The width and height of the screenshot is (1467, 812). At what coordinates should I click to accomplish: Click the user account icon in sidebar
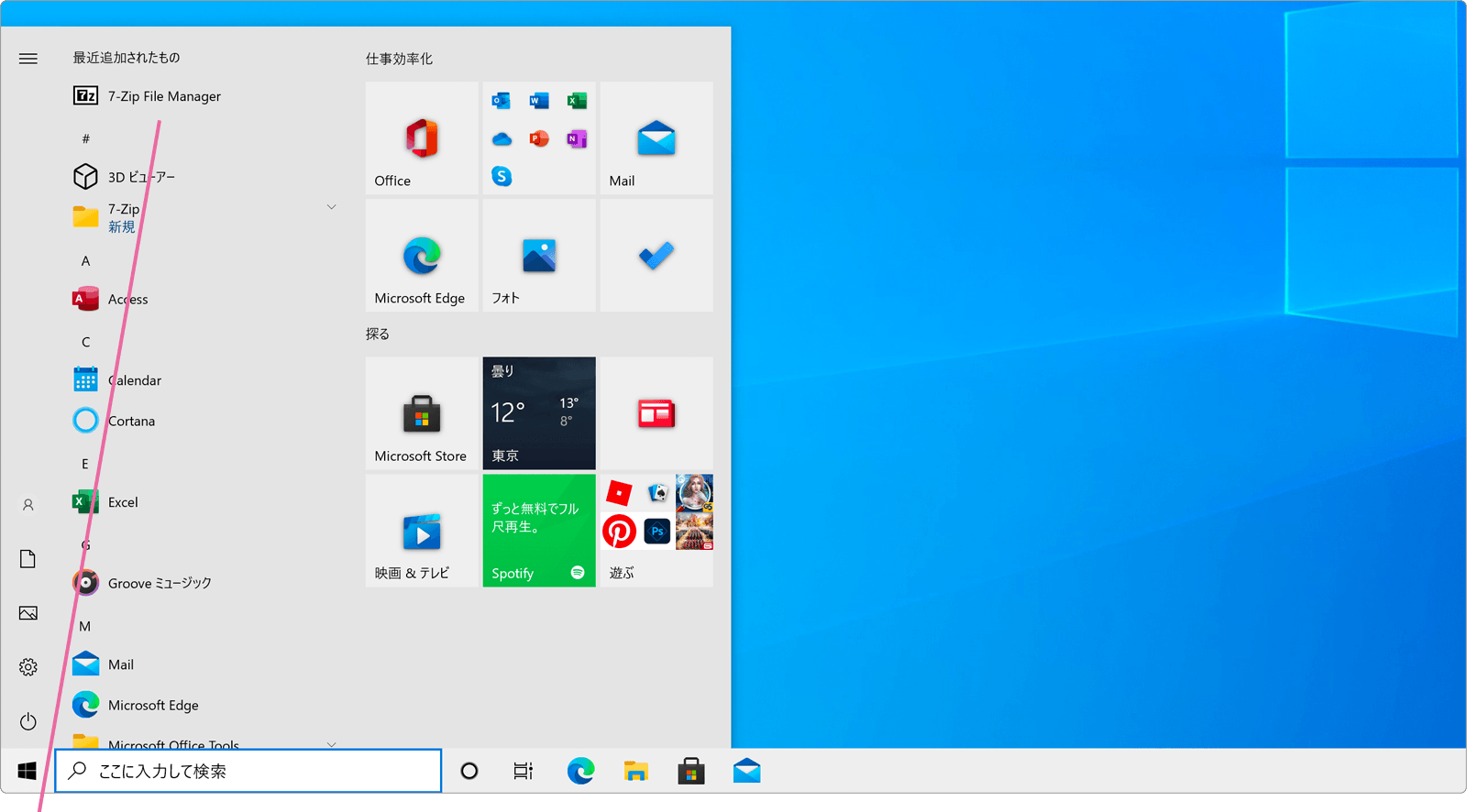(28, 505)
